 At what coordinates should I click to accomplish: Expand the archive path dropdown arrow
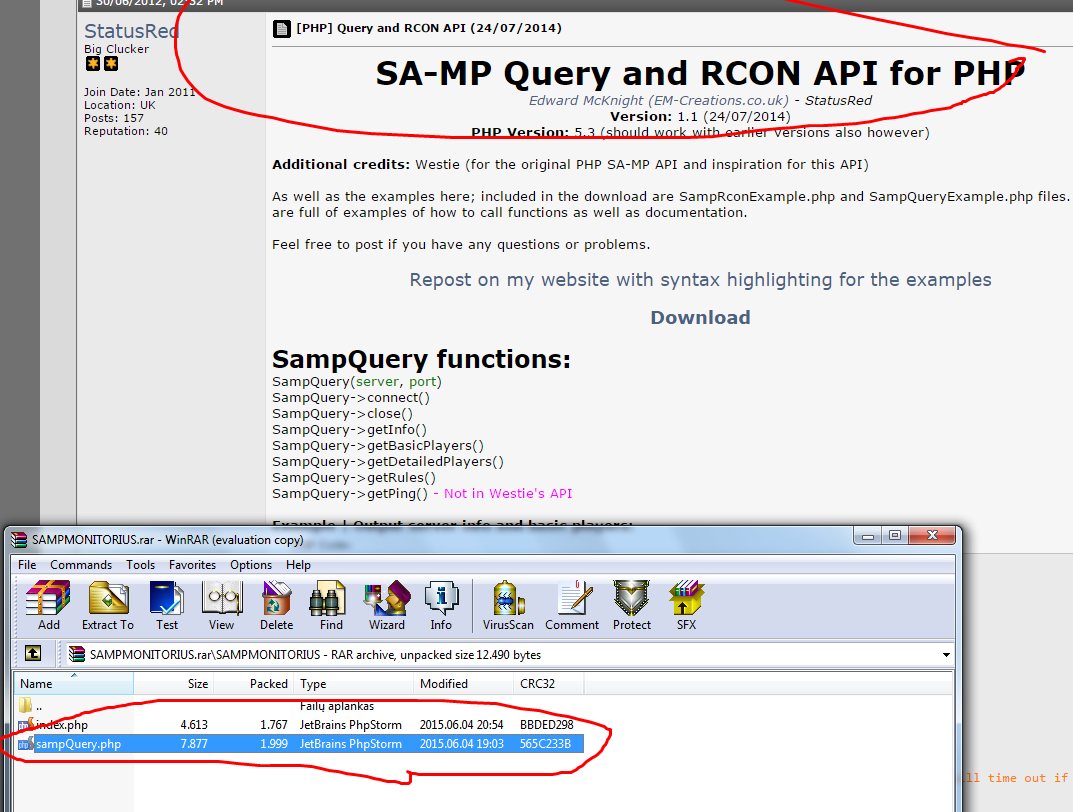946,655
